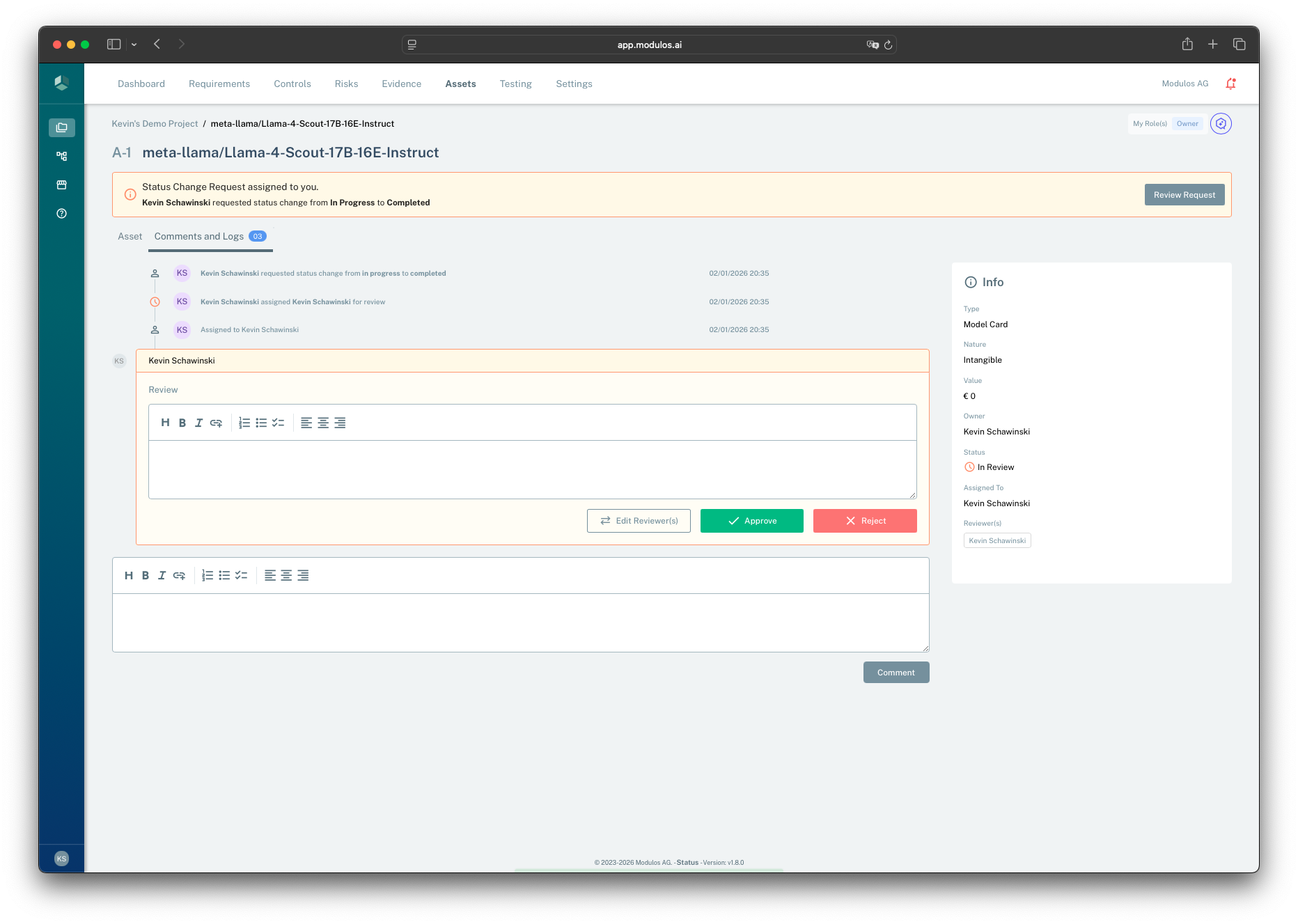Open Edit Reviewer(s) dialog
Viewport: 1298px width, 924px height.
639,520
